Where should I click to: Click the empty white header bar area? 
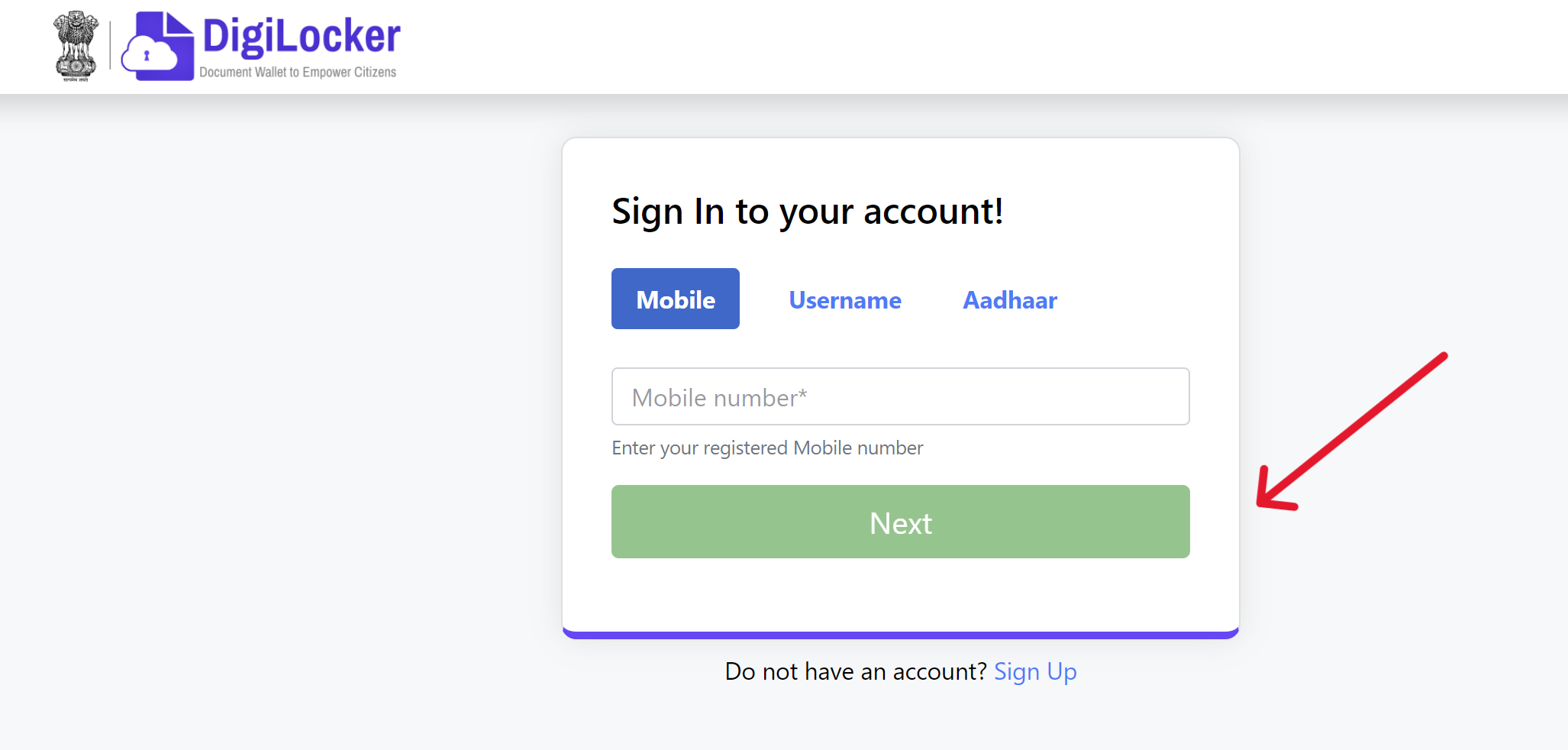point(916,46)
